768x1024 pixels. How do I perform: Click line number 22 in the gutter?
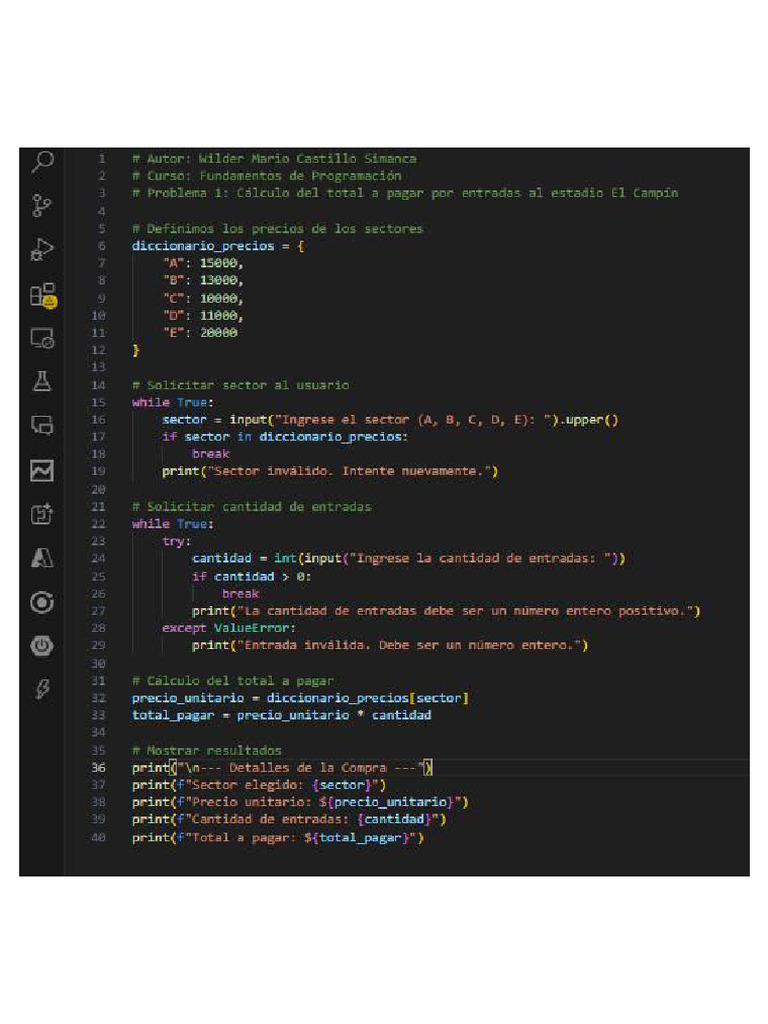pos(98,524)
